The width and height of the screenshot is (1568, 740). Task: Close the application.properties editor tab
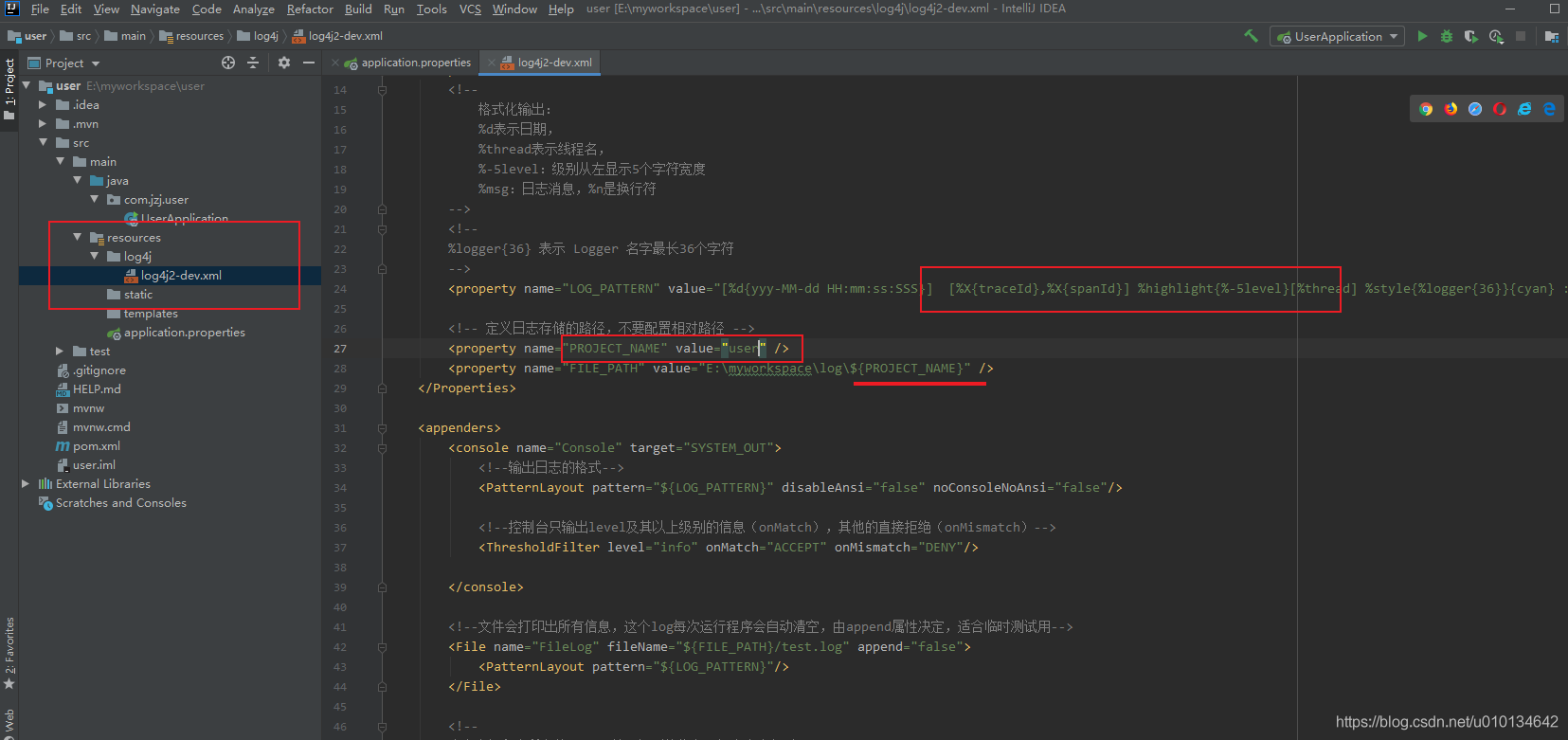point(334,63)
